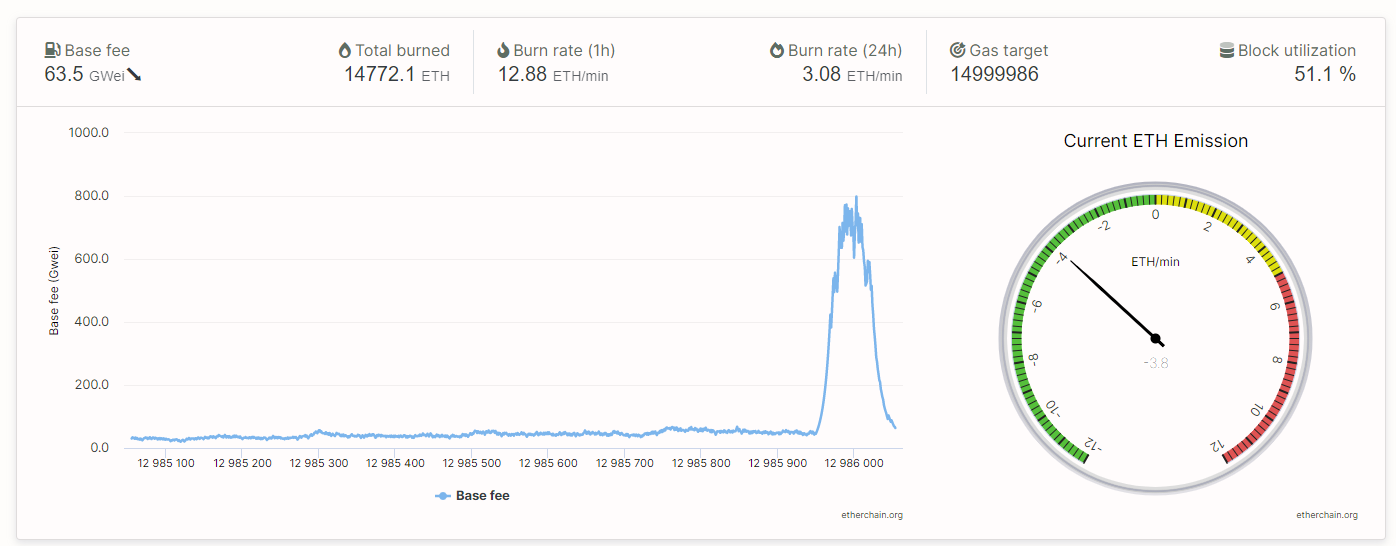Click the 14772.1 ETH total burned value
This screenshot has width=1396, height=546.
click(x=396, y=75)
